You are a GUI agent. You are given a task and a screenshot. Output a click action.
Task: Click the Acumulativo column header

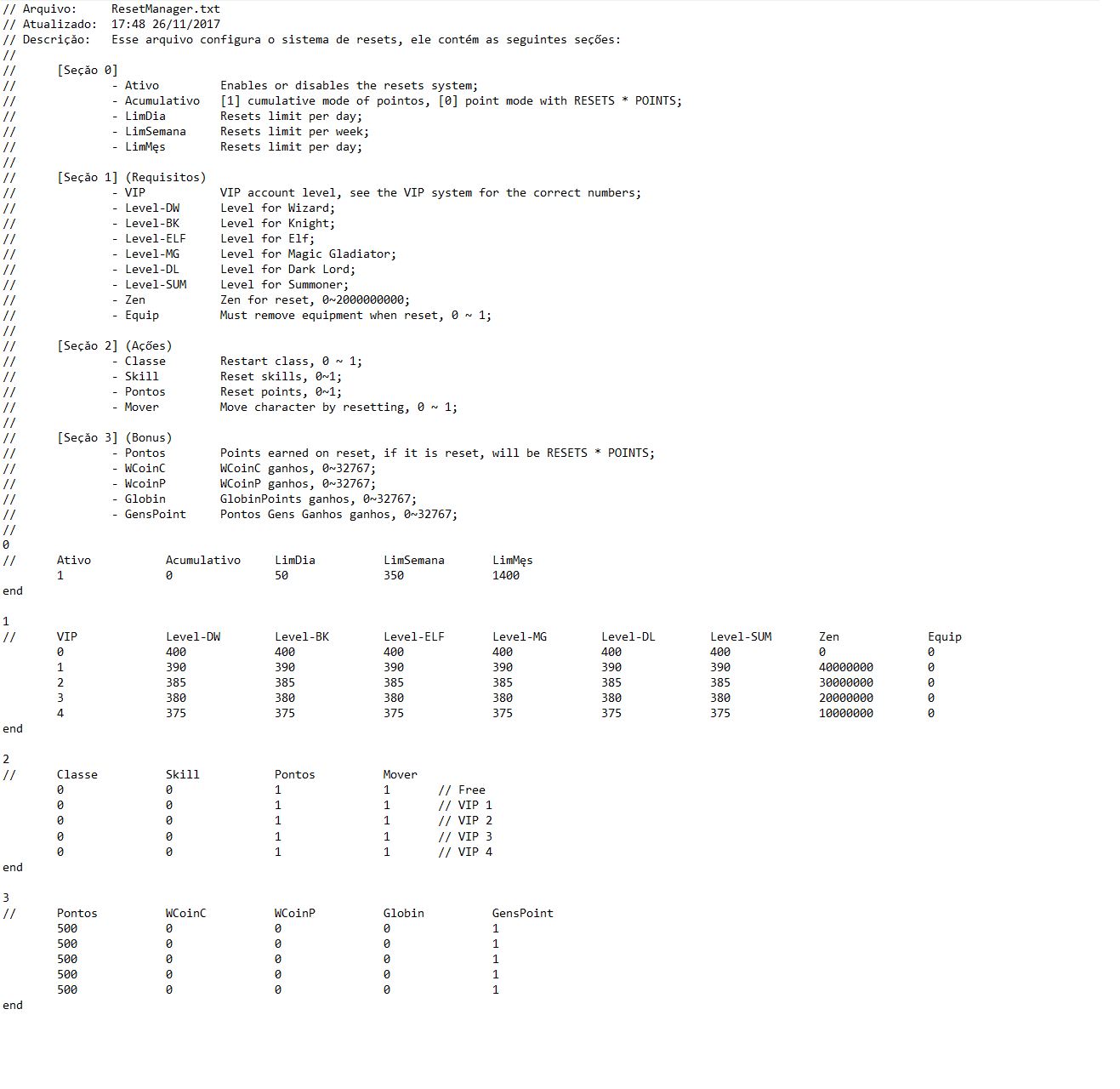point(203,561)
